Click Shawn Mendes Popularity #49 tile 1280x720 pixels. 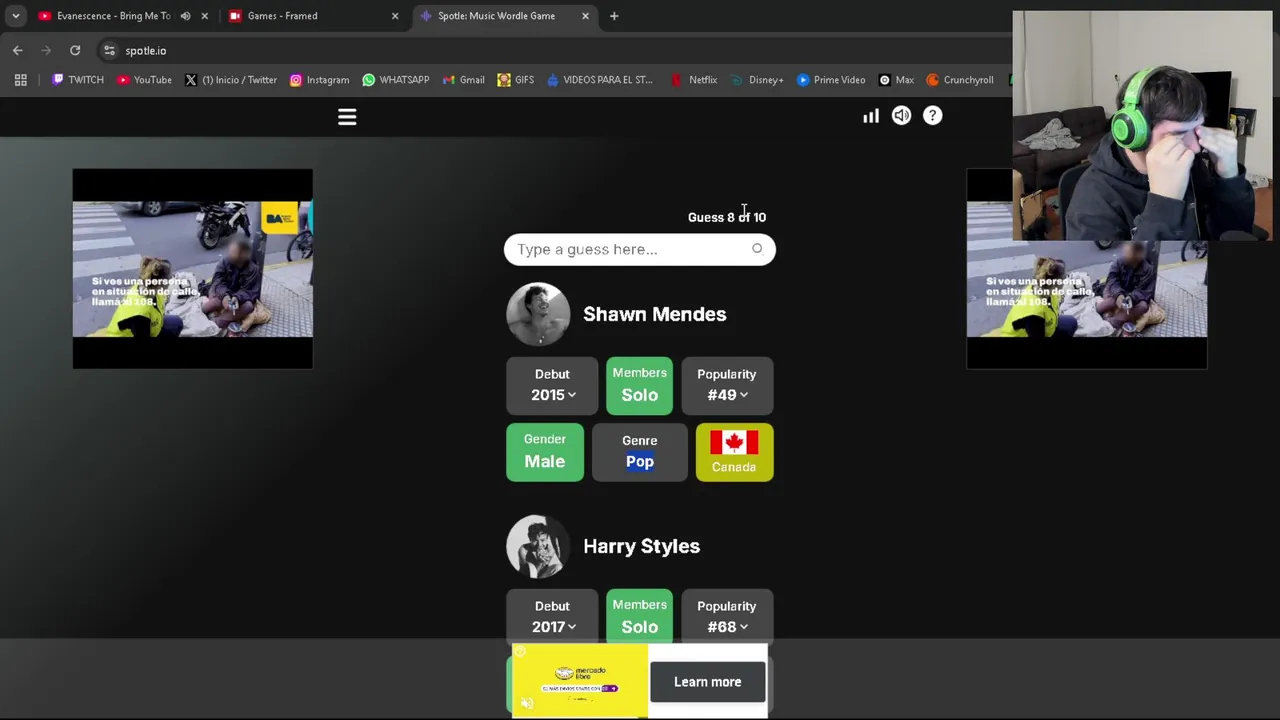click(727, 384)
